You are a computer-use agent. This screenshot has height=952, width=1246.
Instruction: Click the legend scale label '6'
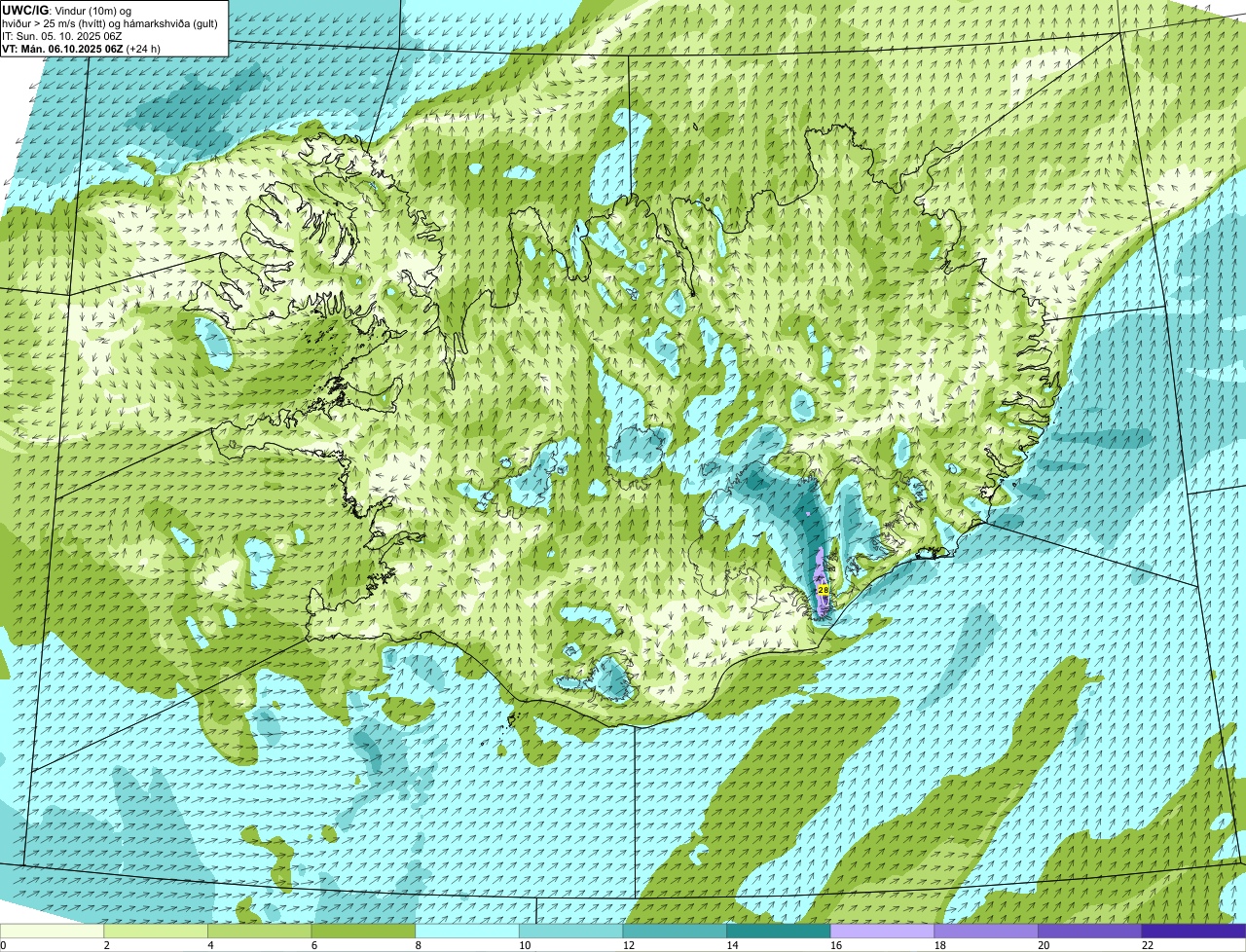pos(313,945)
